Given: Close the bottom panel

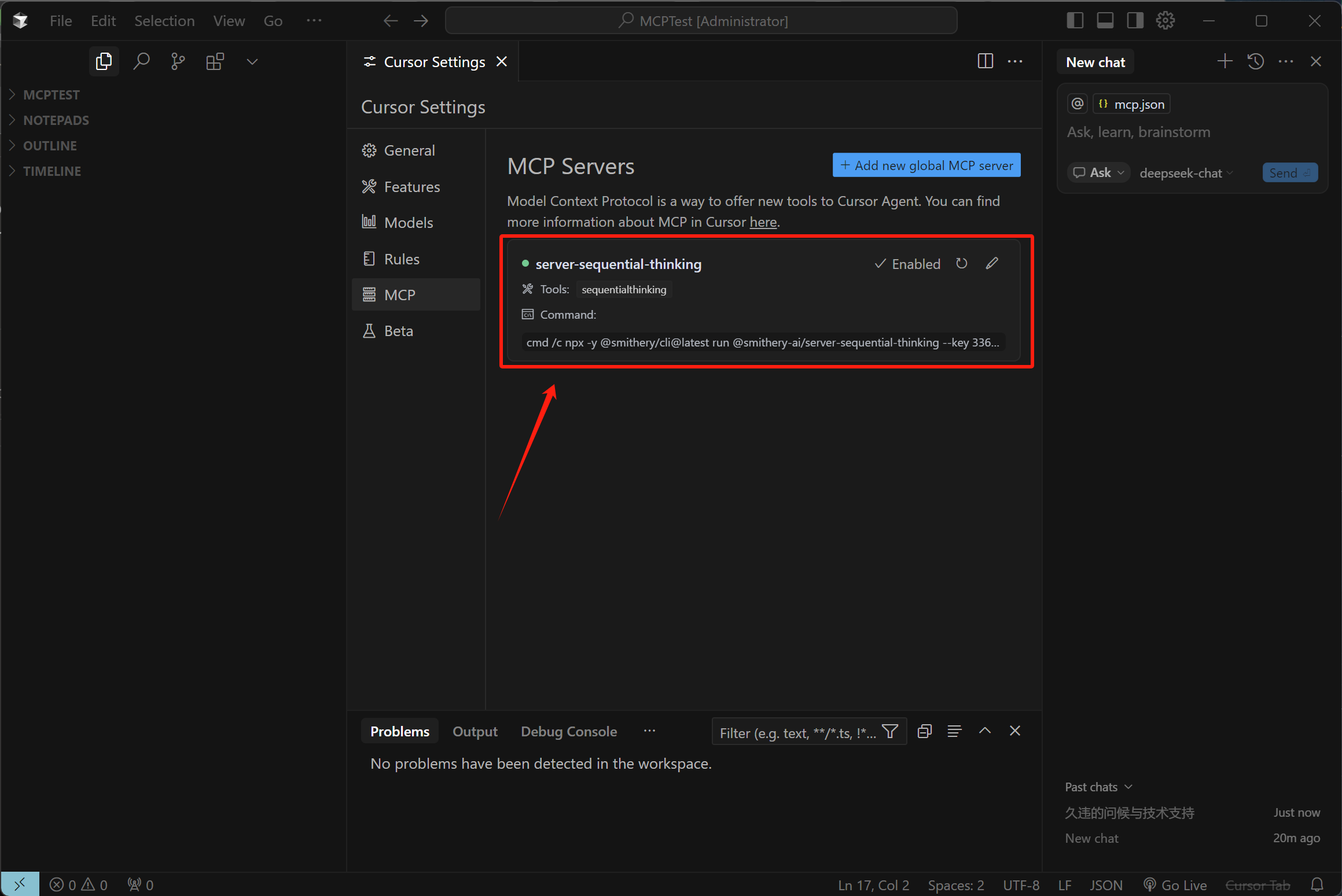Looking at the screenshot, I should pyautogui.click(x=1015, y=731).
